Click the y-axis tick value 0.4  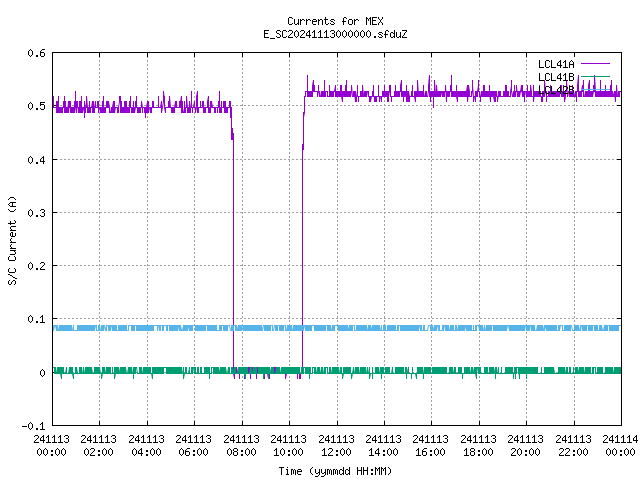[x=36, y=160]
